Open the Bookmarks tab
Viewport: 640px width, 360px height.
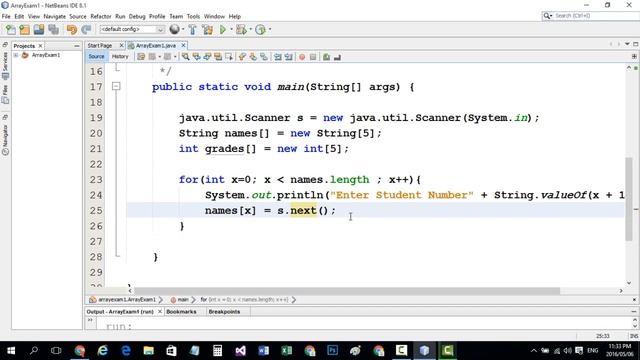click(181, 312)
